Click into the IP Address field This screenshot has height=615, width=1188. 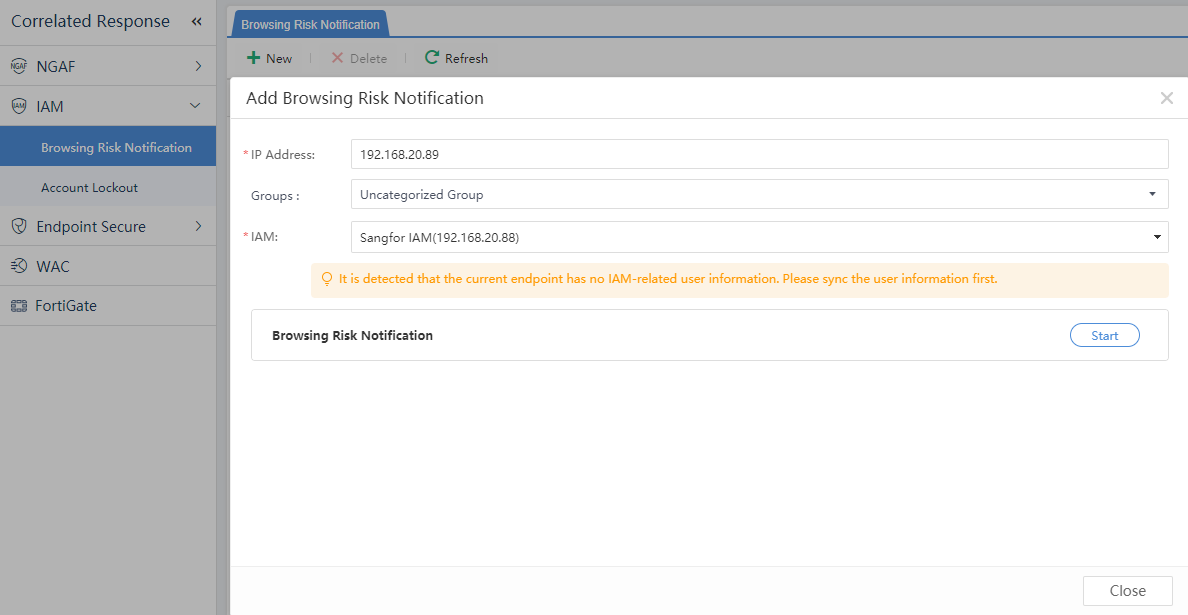click(x=759, y=154)
